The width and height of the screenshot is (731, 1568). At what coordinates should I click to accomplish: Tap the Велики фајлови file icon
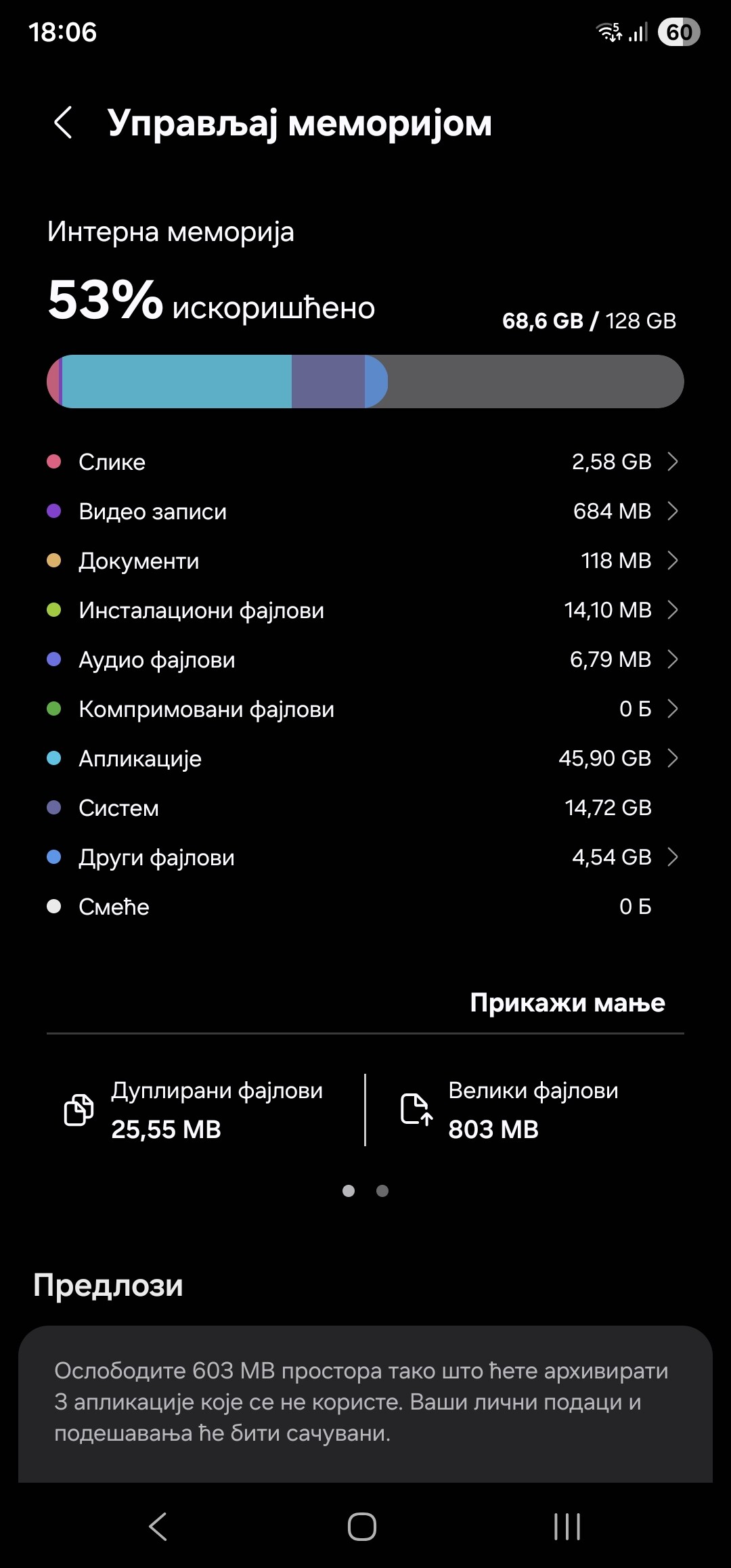(x=416, y=1109)
